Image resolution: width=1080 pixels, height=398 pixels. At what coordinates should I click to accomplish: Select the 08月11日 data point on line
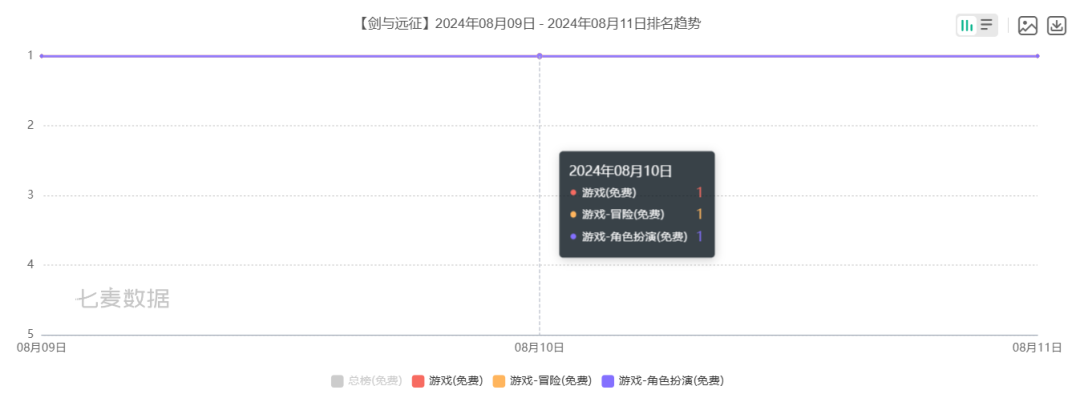1037,56
